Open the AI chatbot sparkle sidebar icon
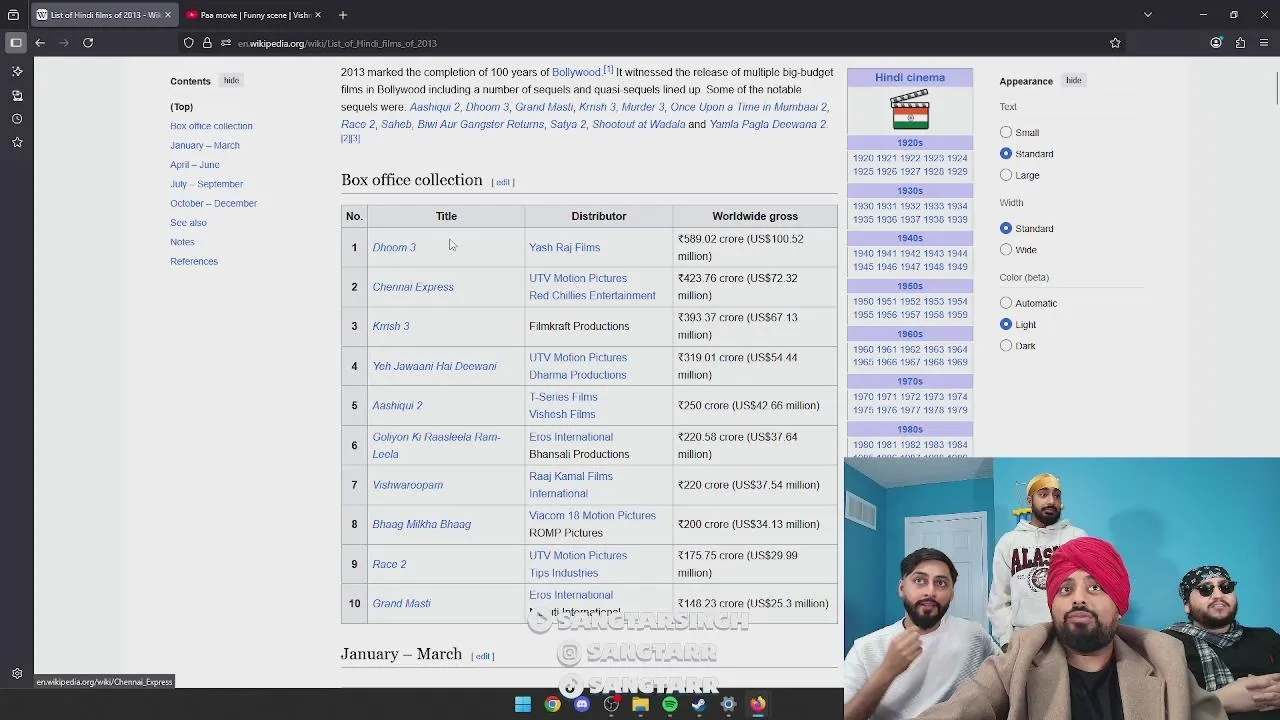The width and height of the screenshot is (1280, 720). (17, 71)
